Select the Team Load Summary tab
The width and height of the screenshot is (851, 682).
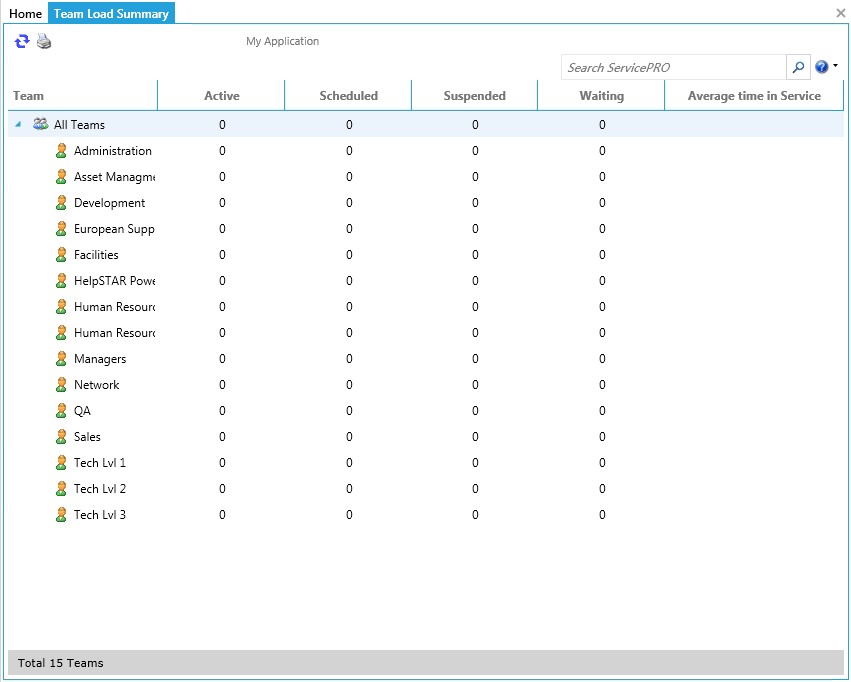[x=111, y=14]
